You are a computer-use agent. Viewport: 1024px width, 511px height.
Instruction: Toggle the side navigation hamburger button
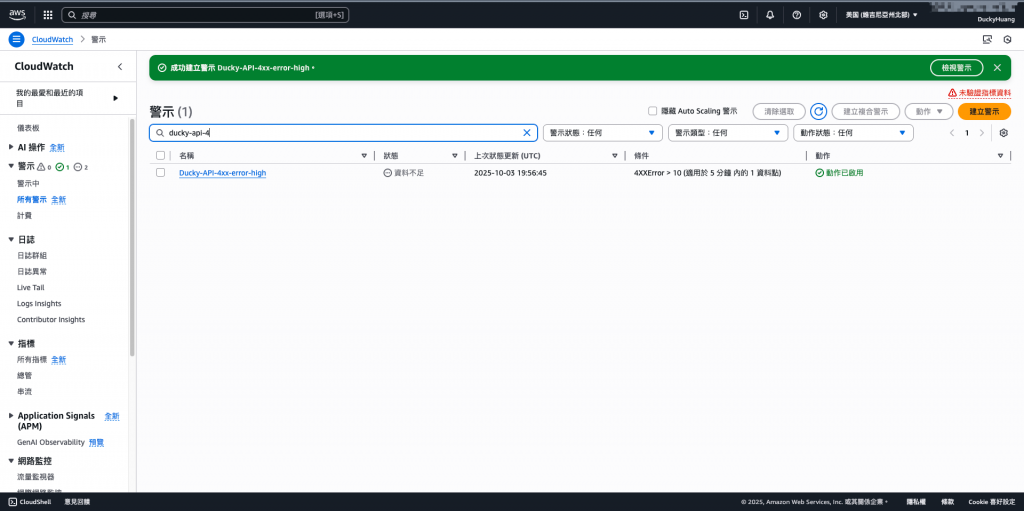click(16, 39)
